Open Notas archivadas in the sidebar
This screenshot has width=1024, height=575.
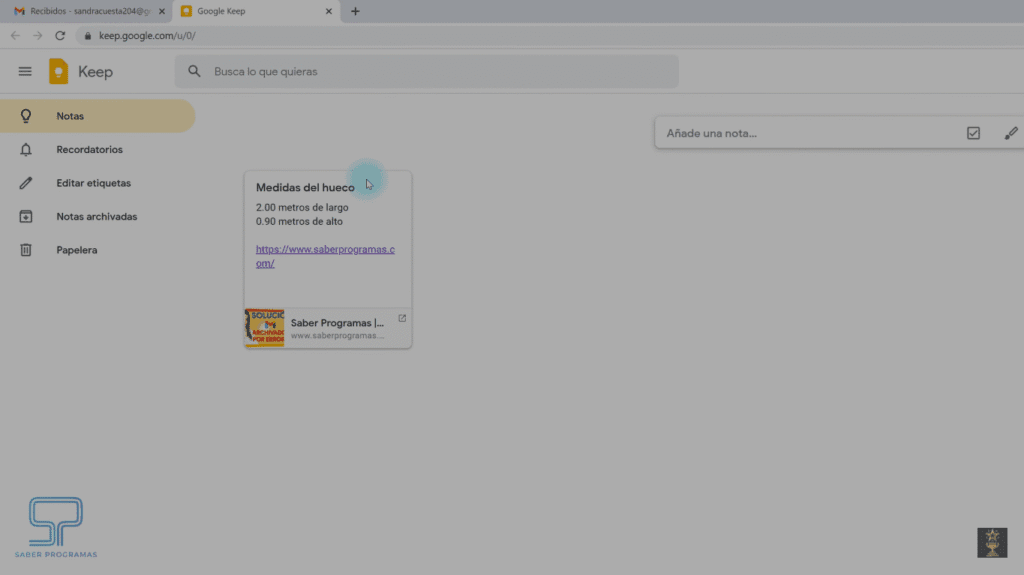97,216
